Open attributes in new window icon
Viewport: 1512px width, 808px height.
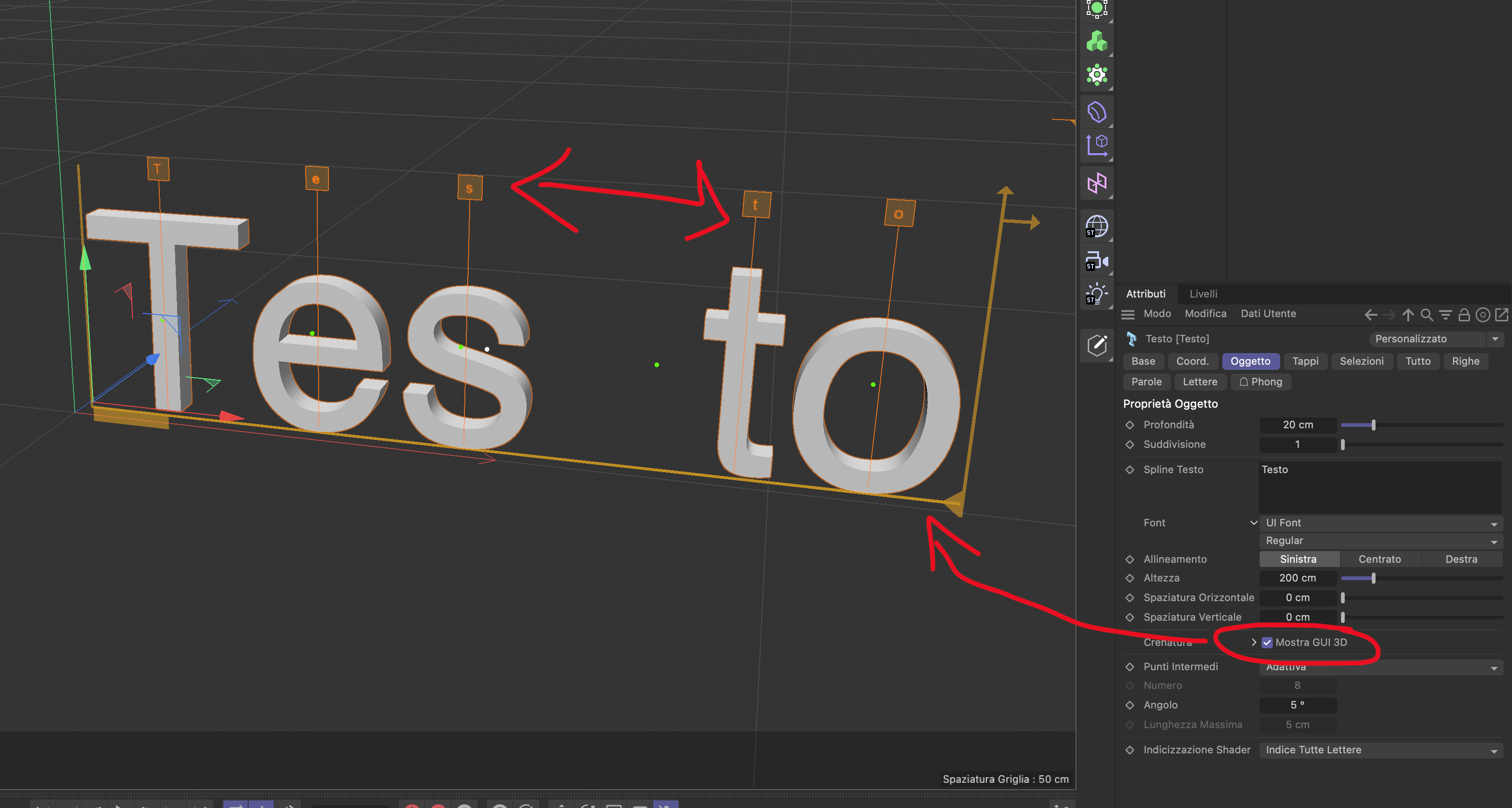1501,314
